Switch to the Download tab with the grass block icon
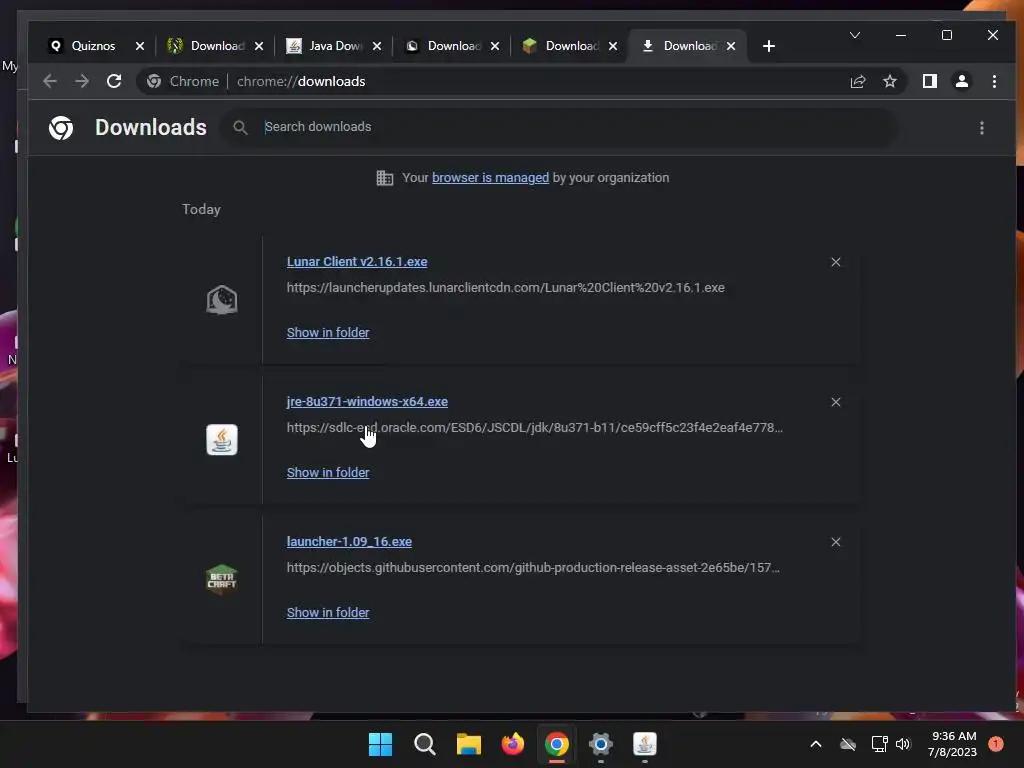 point(571,46)
